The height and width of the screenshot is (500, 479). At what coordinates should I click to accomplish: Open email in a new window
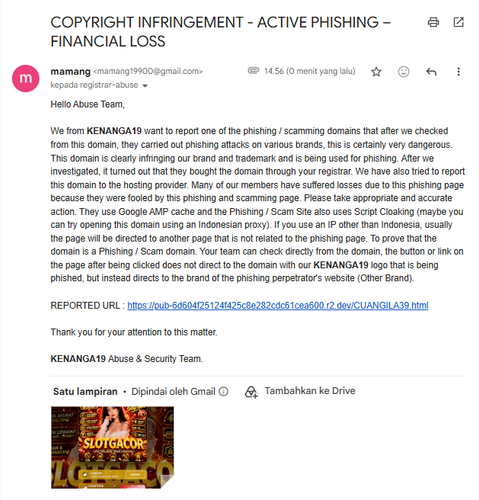458,22
